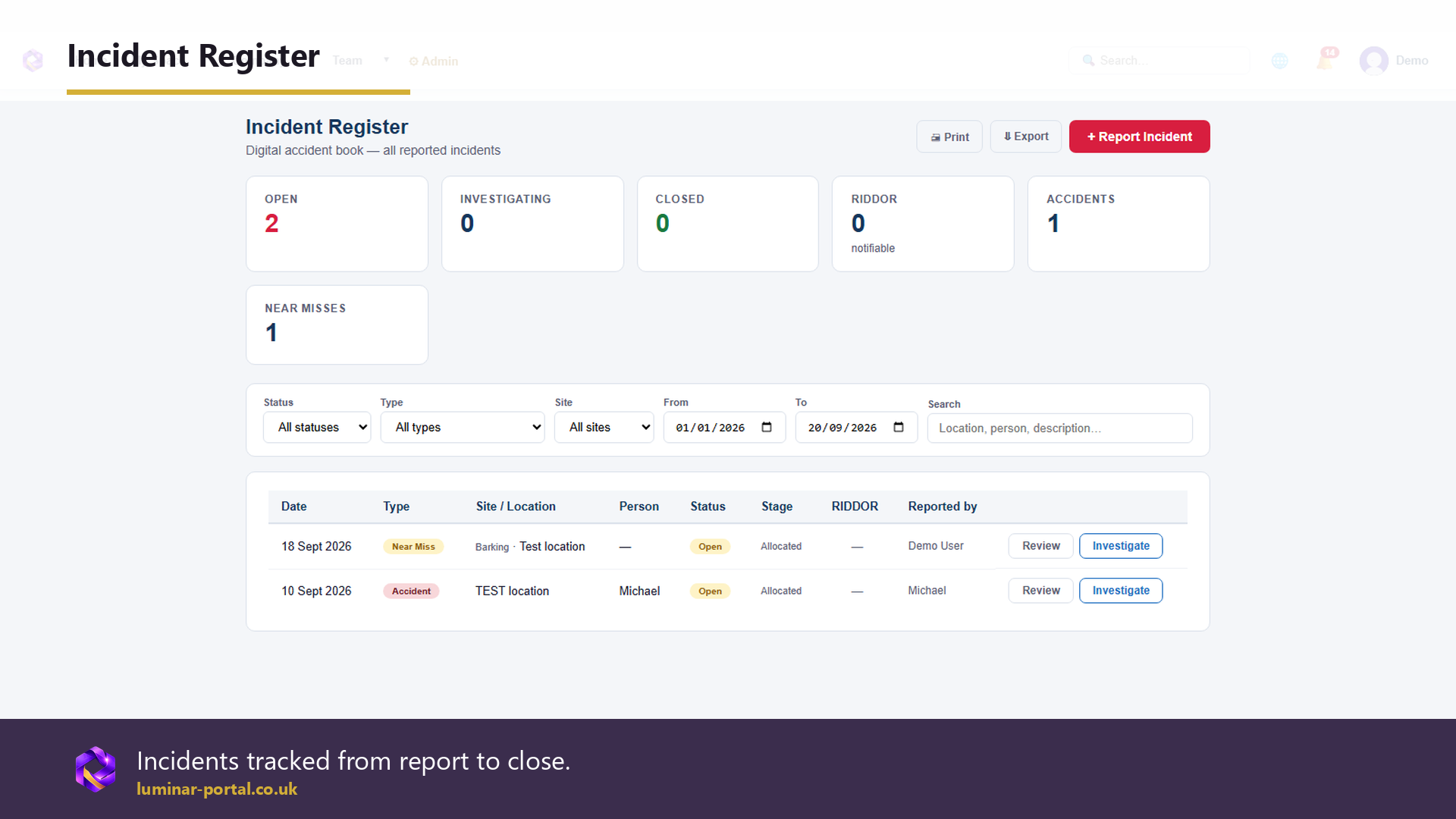Click the location, person, description search box
This screenshot has height=819, width=1456.
point(1060,428)
